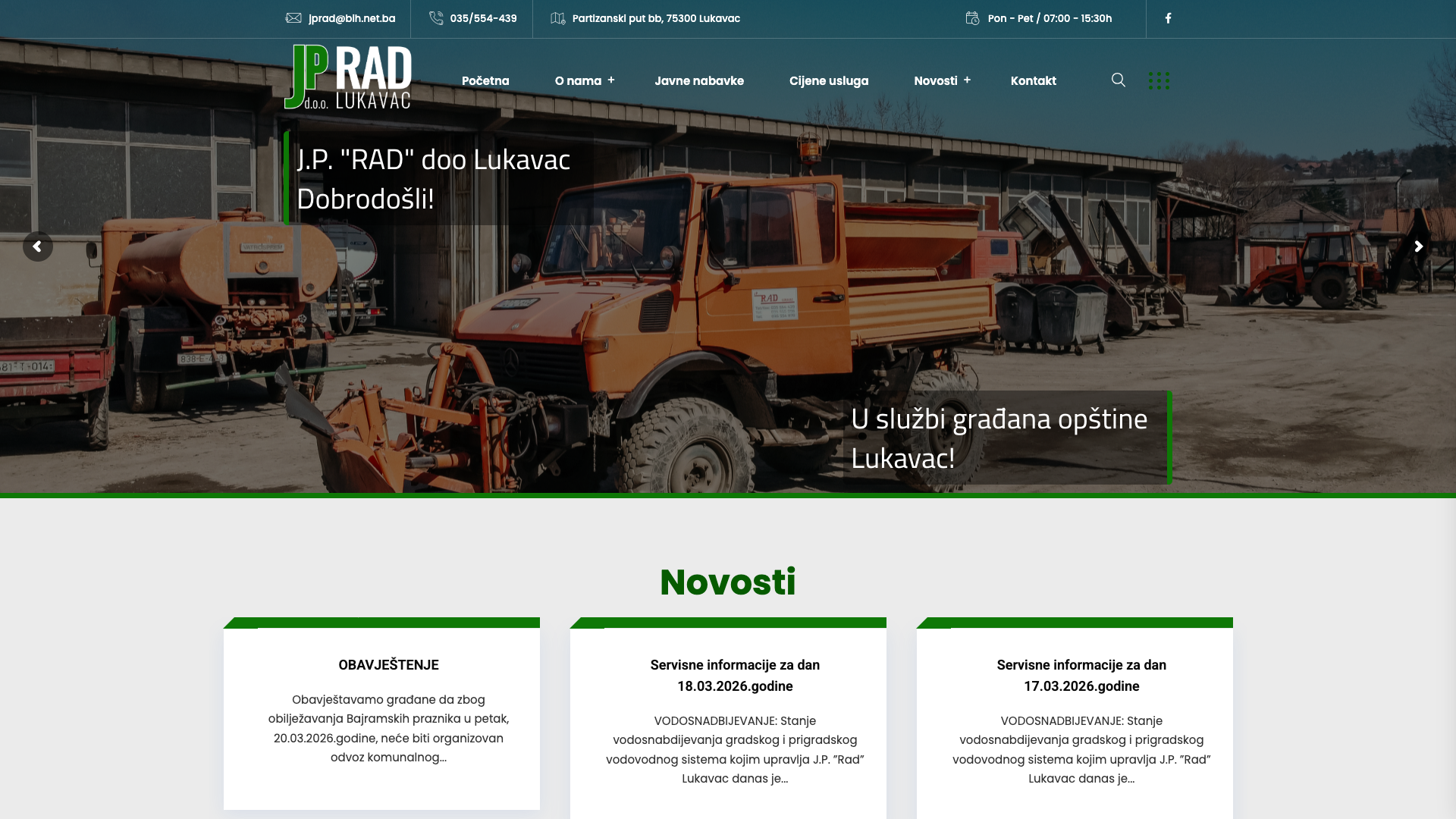Open the Kontakt menu item

point(1034,80)
